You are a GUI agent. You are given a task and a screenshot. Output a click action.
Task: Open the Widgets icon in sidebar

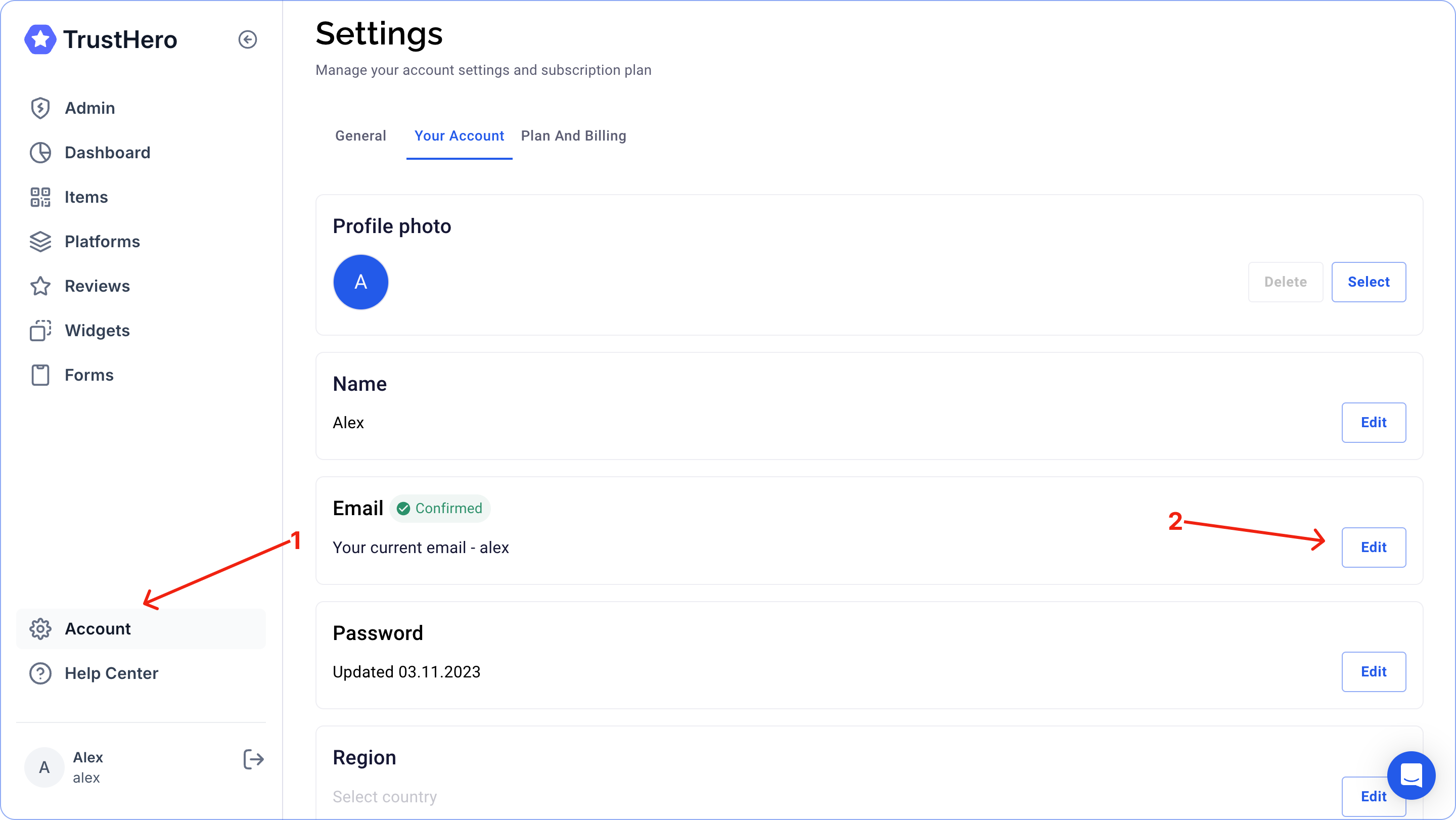click(x=40, y=331)
